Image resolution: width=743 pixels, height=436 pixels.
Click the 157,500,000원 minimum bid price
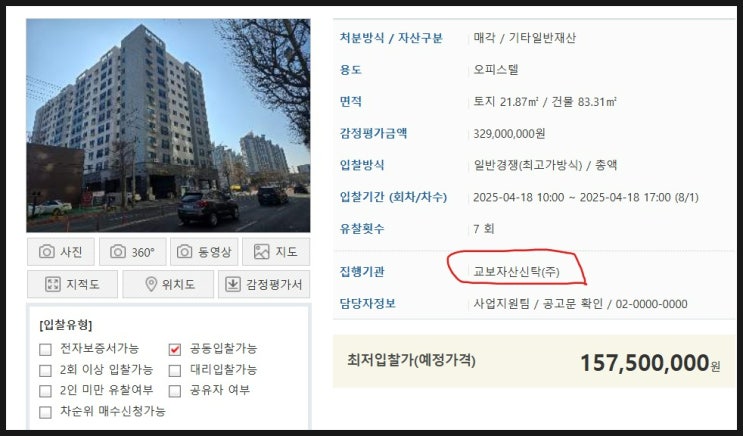[650, 363]
